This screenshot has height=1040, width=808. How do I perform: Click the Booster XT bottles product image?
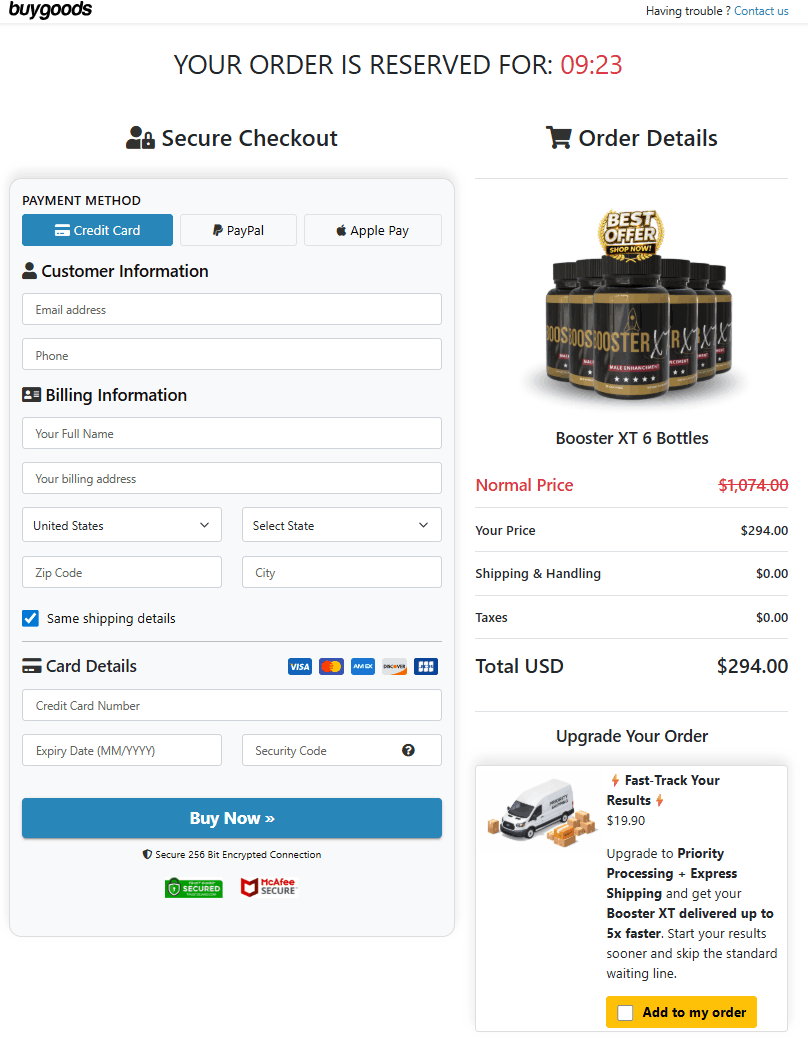point(632,312)
